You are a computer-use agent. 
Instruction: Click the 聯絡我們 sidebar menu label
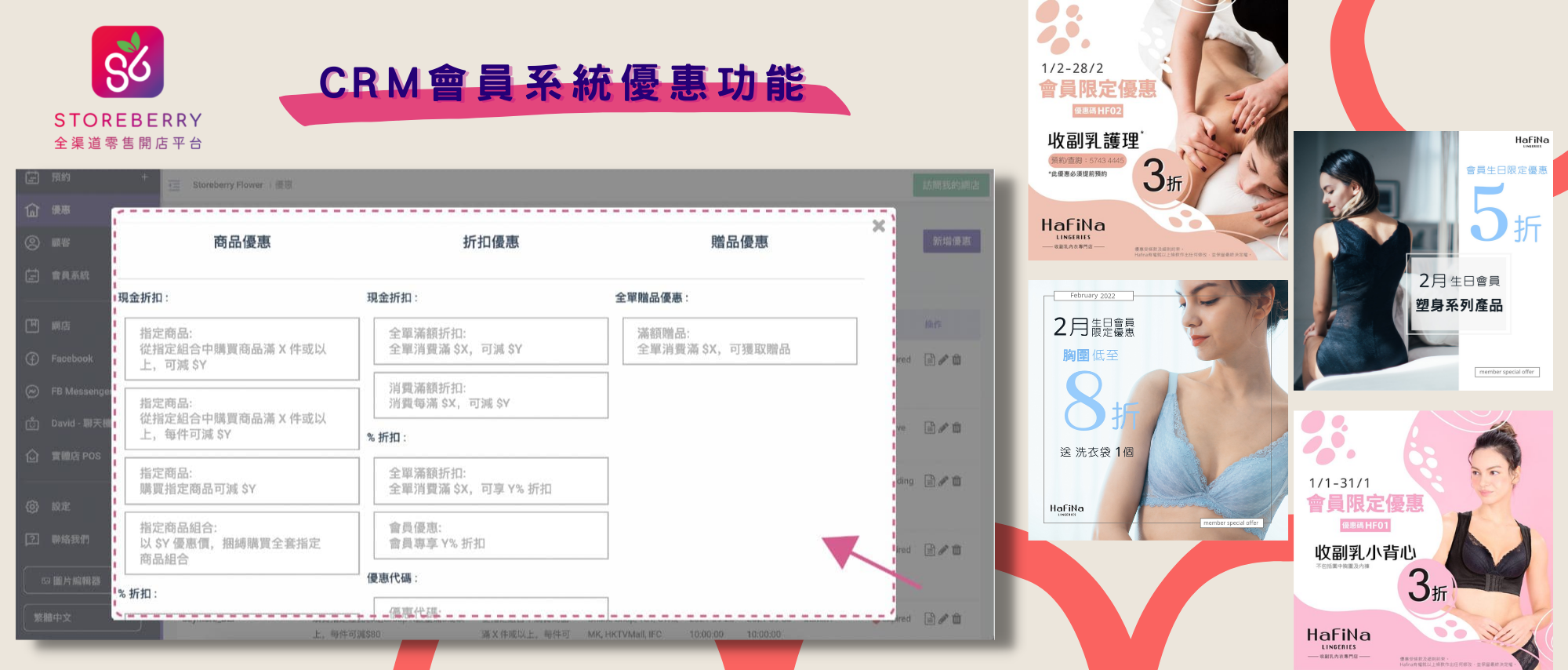[x=71, y=539]
